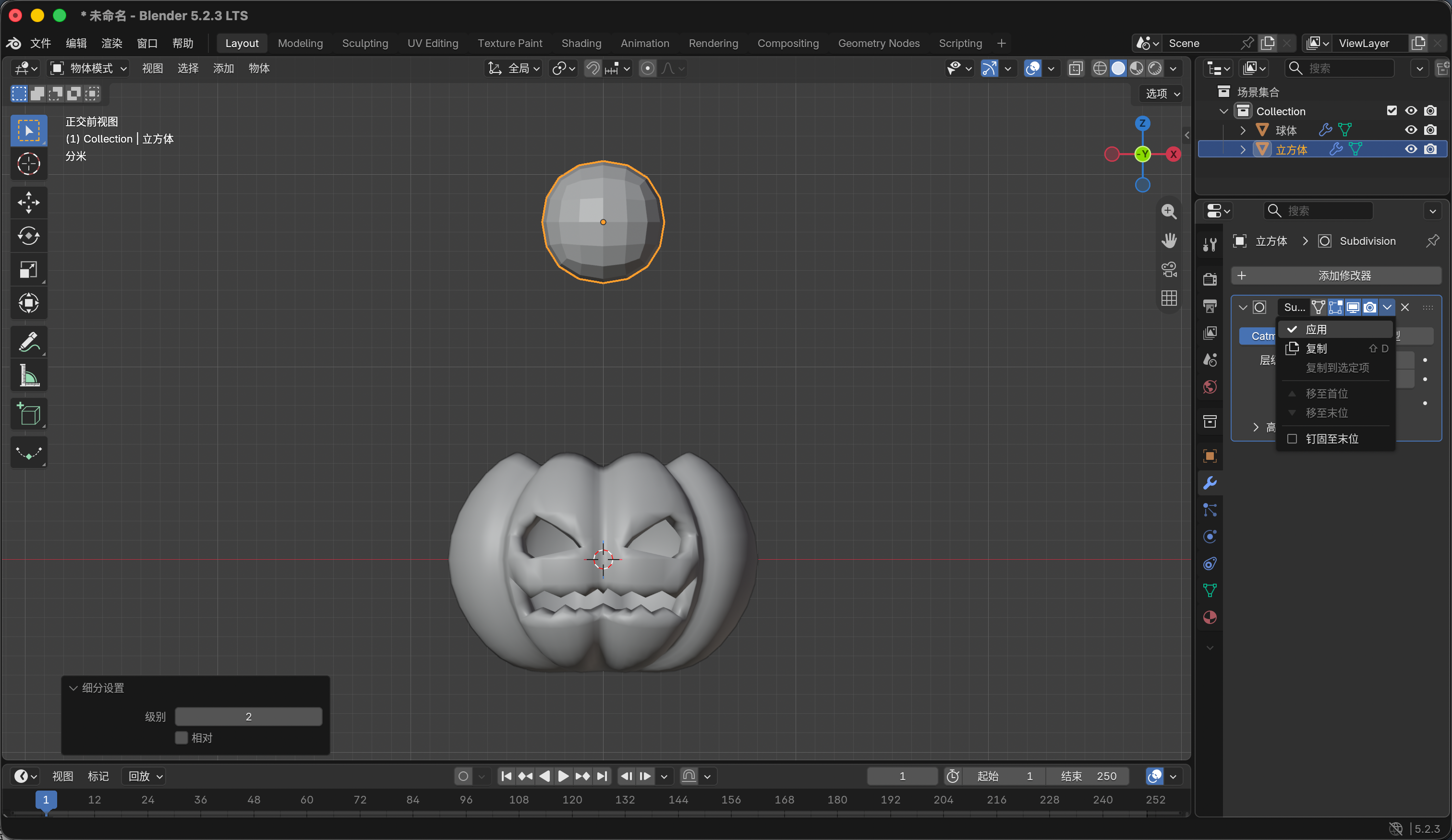The height and width of the screenshot is (840, 1452).
Task: Open the 文件 menu
Action: 40,43
